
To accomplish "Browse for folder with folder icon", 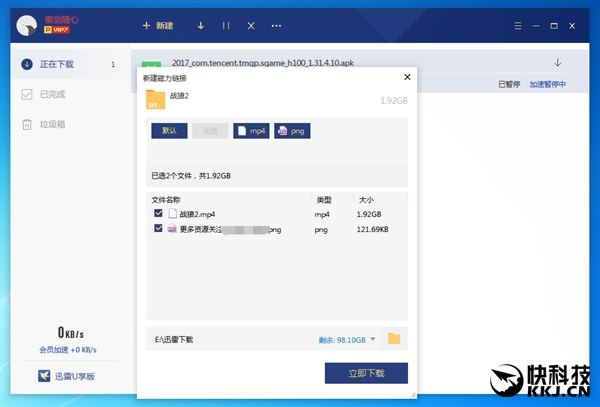I will [394, 339].
